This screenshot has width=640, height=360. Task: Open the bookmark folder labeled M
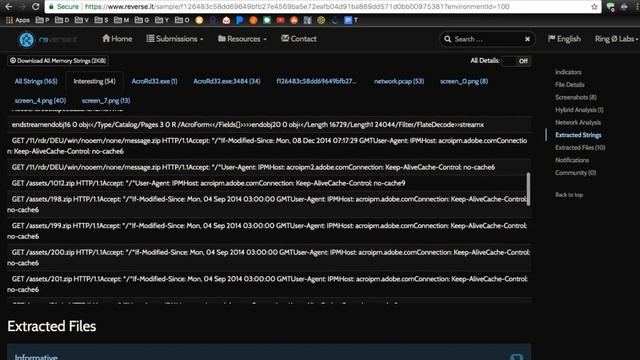coord(122,20)
